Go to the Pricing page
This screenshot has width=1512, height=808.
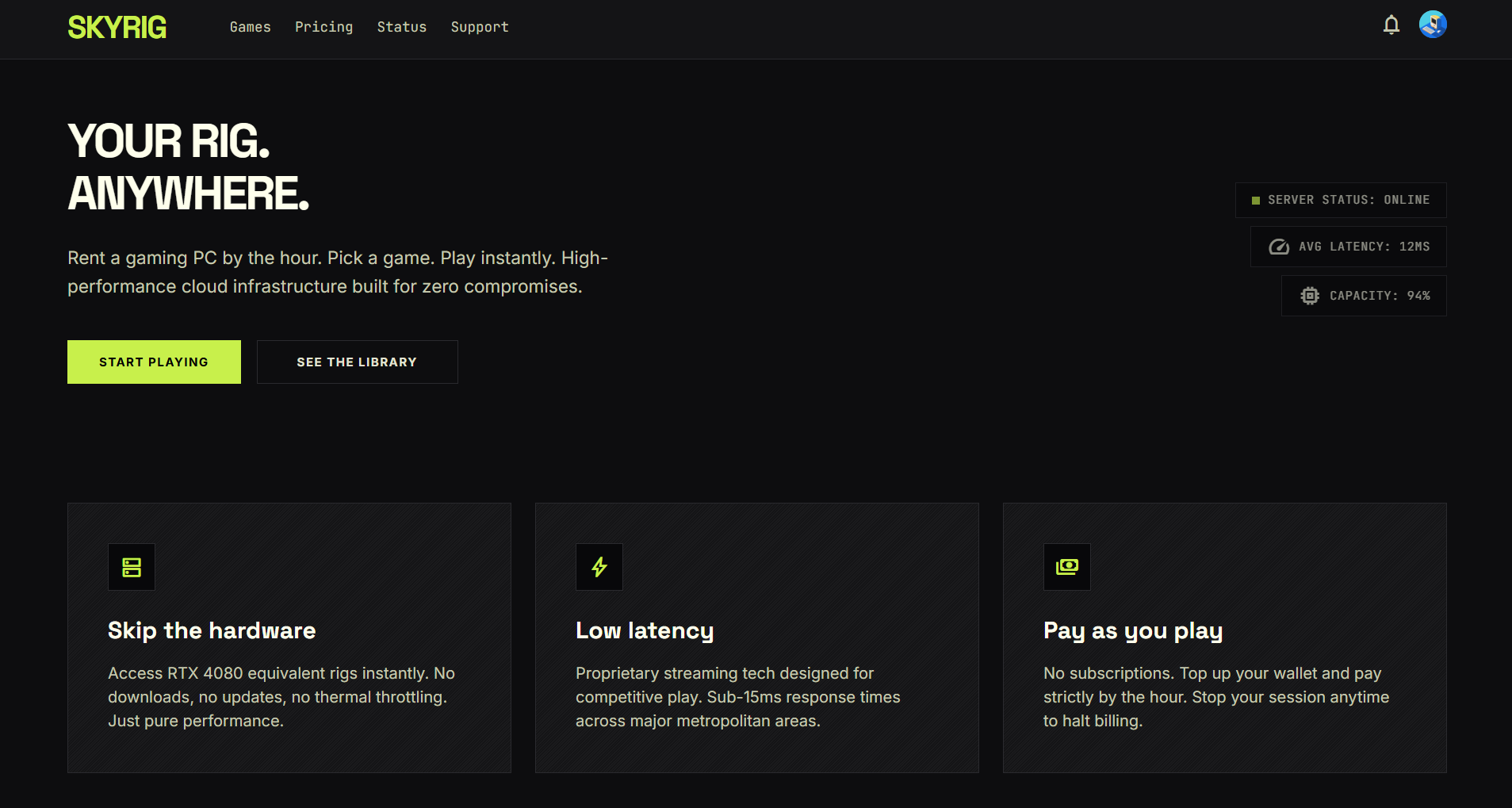(324, 27)
